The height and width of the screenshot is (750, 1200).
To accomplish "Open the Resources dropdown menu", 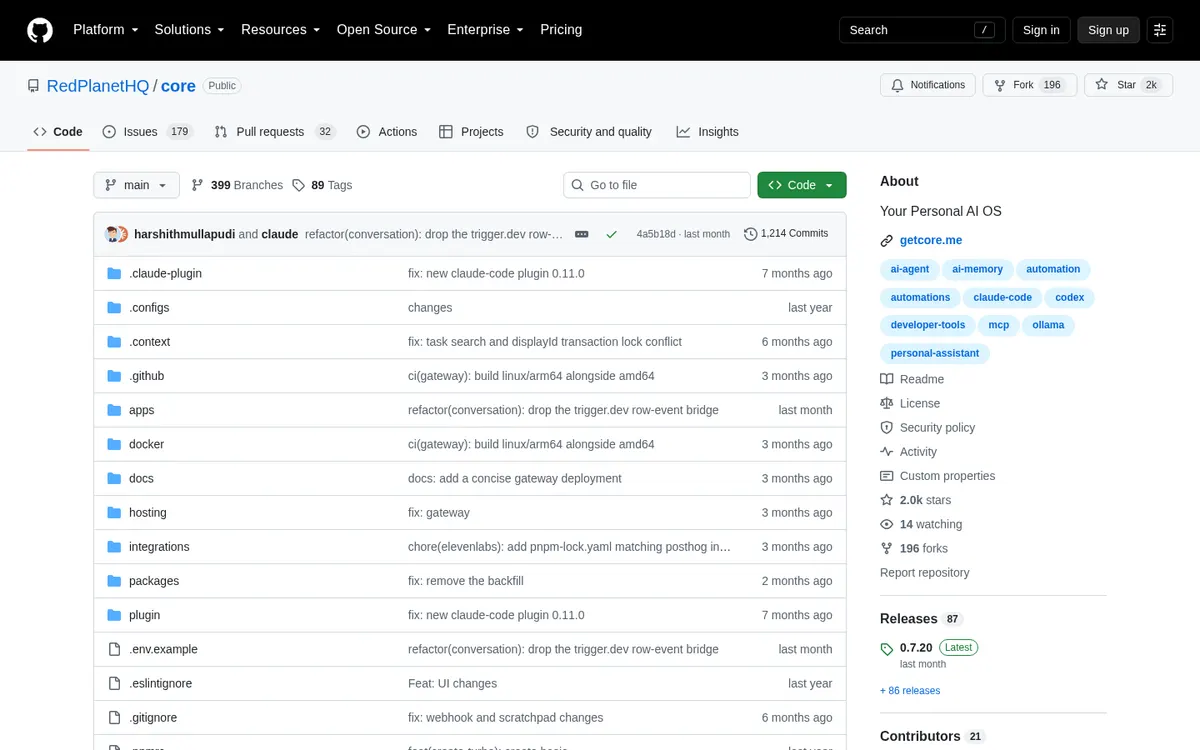I will coord(280,30).
